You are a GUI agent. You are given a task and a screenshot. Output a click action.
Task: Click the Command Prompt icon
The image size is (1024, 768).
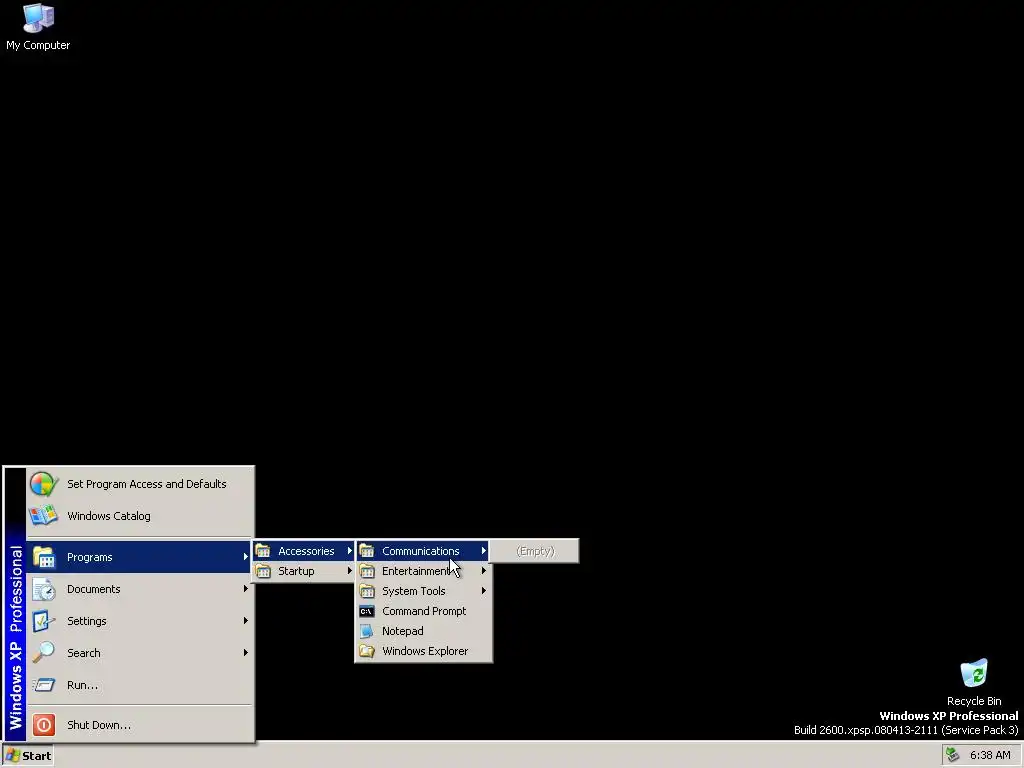[x=367, y=611]
